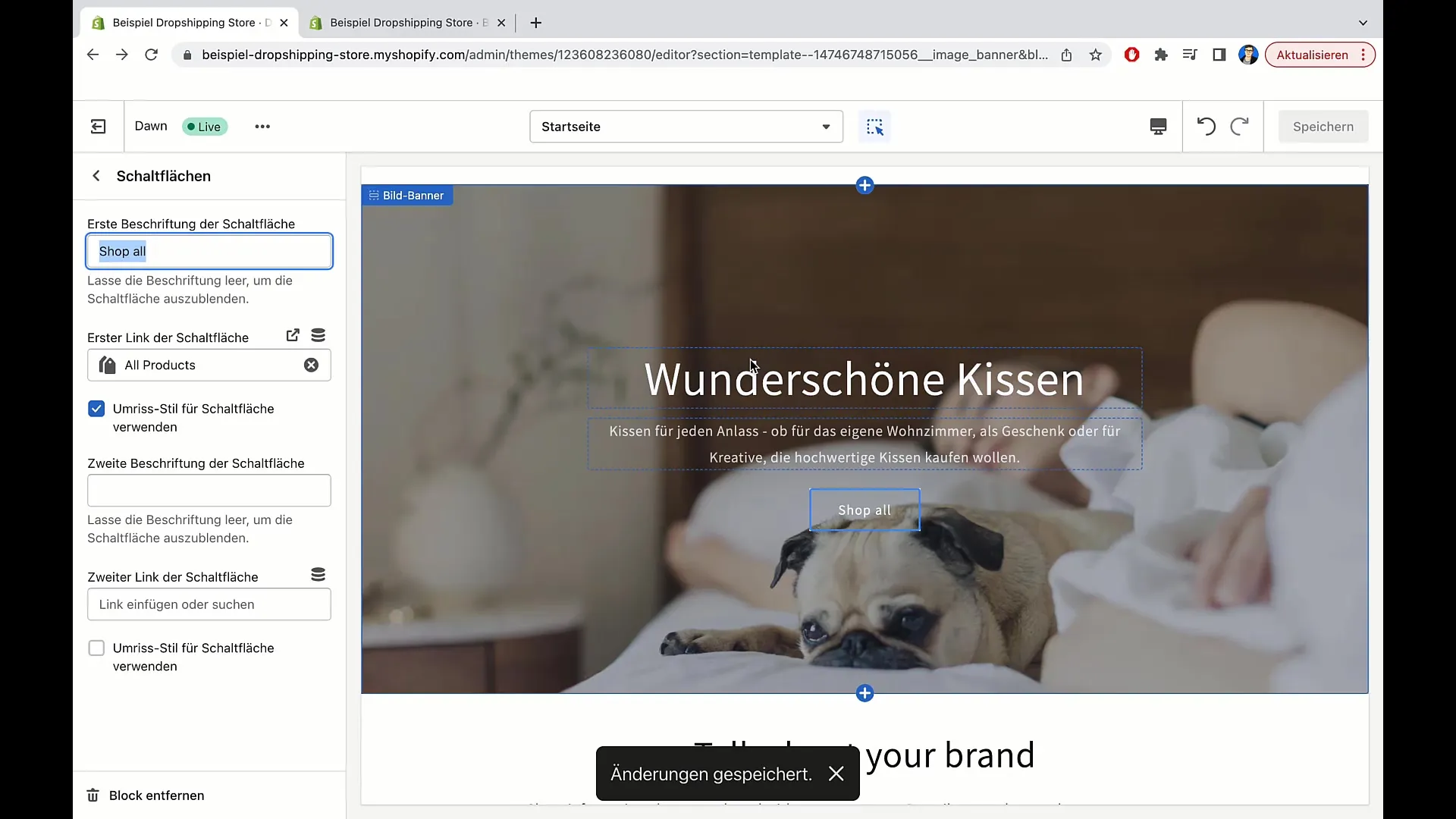The image size is (1456, 819).
Task: Expand the three-dot menu next to Dawn
Action: click(x=262, y=126)
